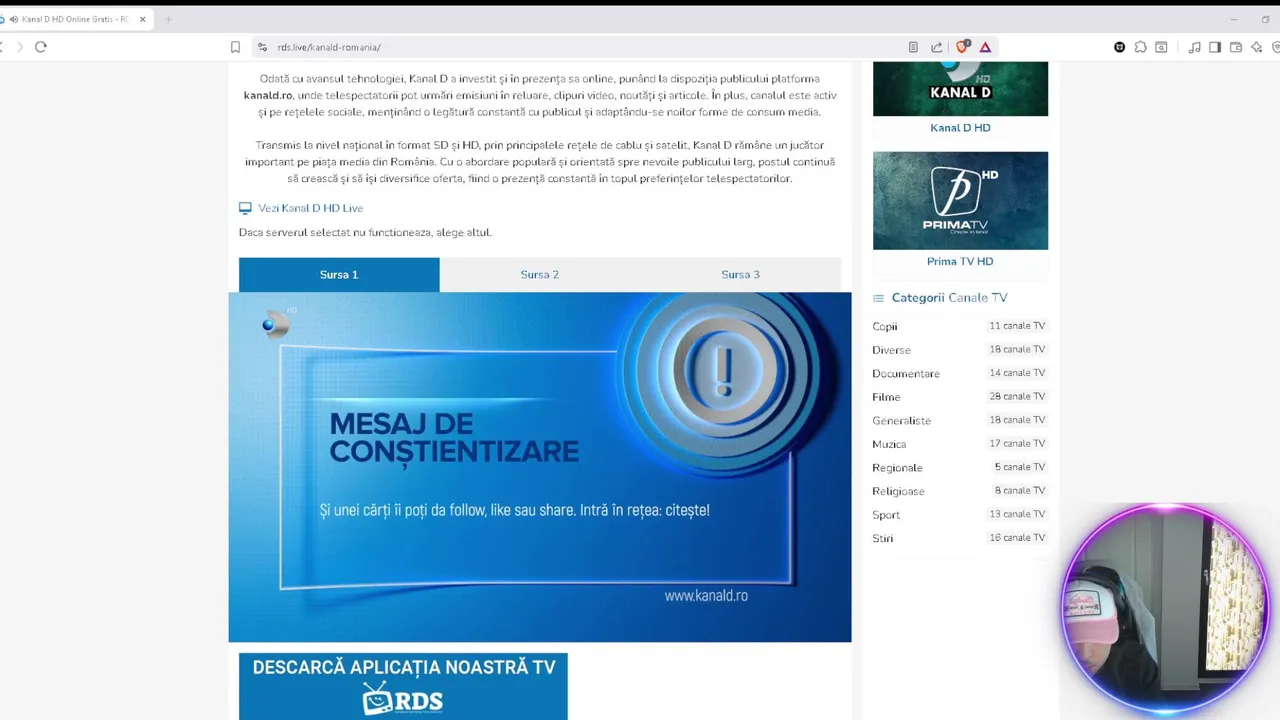Open the Generaliste category

[x=901, y=420]
